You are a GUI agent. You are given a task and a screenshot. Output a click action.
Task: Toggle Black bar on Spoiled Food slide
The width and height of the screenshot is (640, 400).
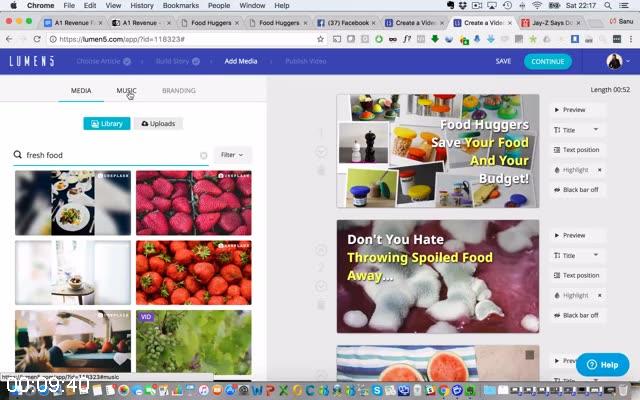click(x=578, y=316)
